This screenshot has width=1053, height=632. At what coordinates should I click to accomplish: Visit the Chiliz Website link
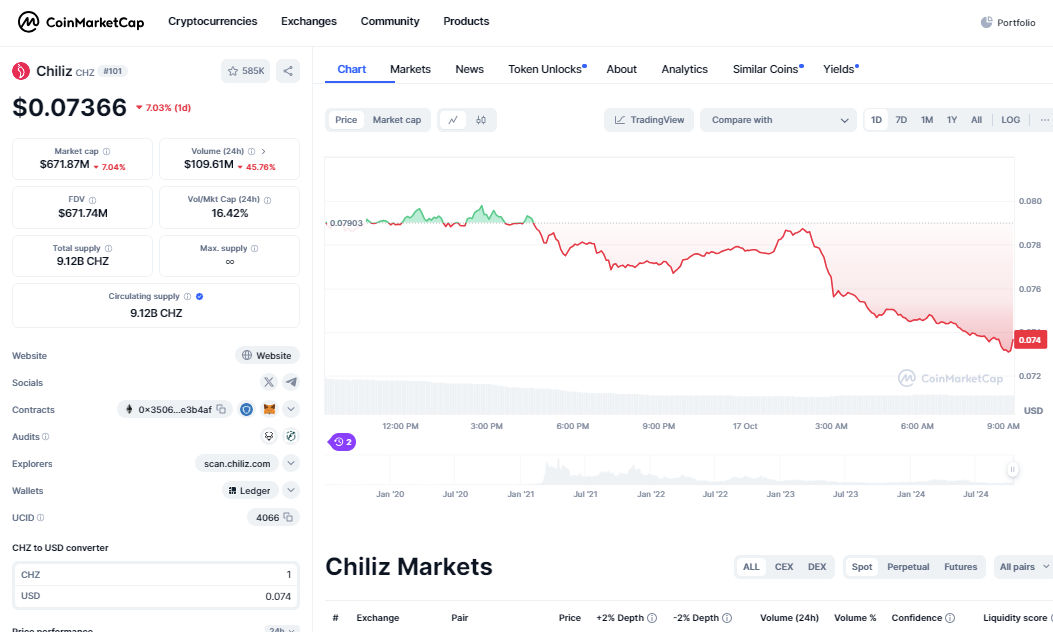(267, 355)
